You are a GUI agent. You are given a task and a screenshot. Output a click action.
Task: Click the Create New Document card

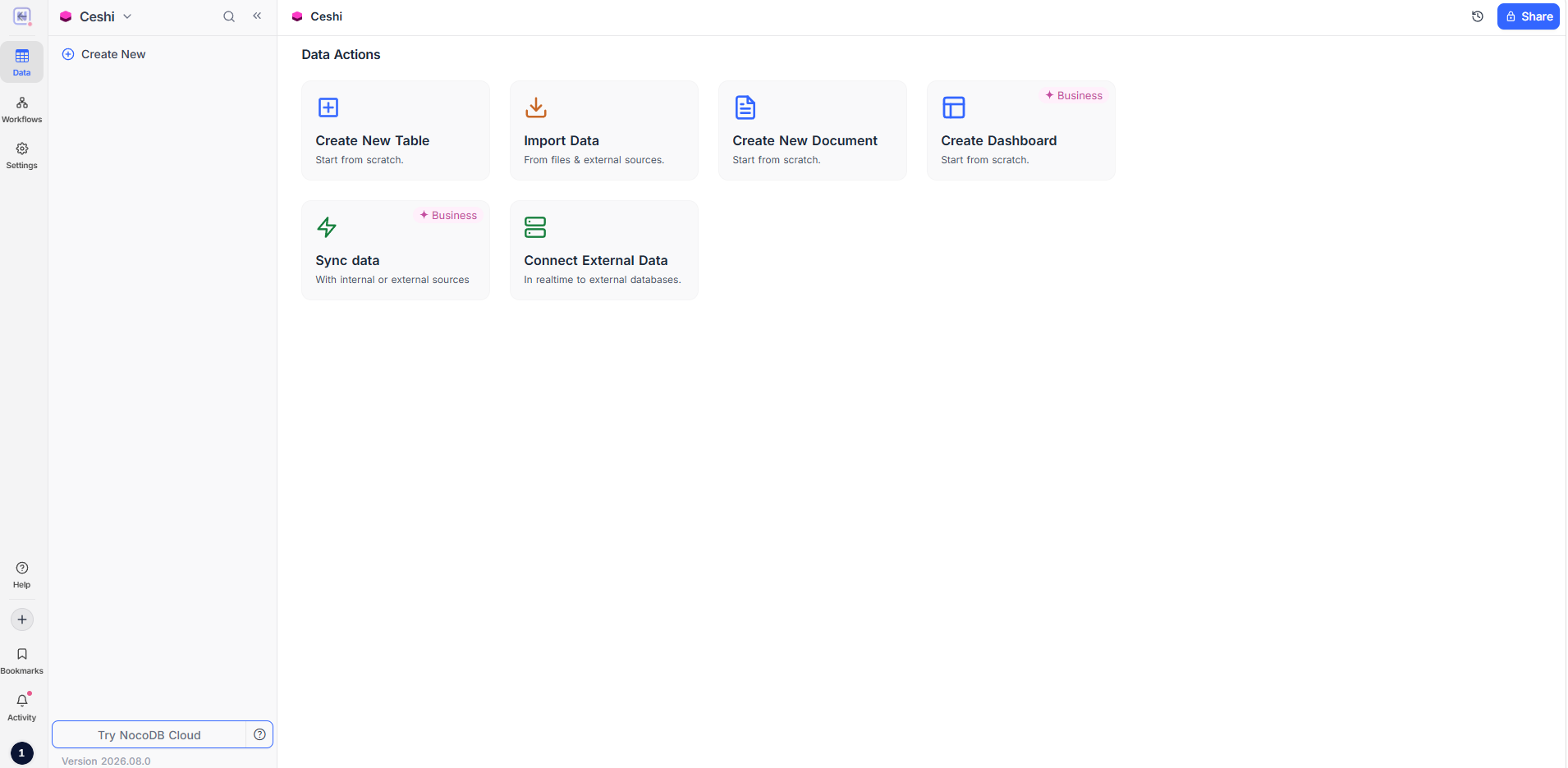813,130
